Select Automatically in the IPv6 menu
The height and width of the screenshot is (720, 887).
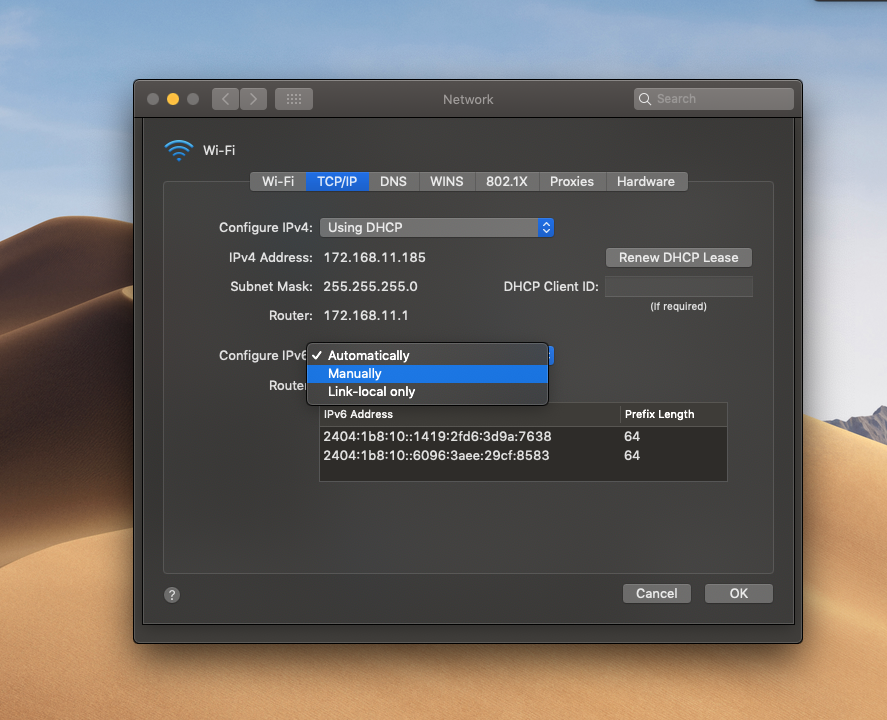pyautogui.click(x=428, y=356)
